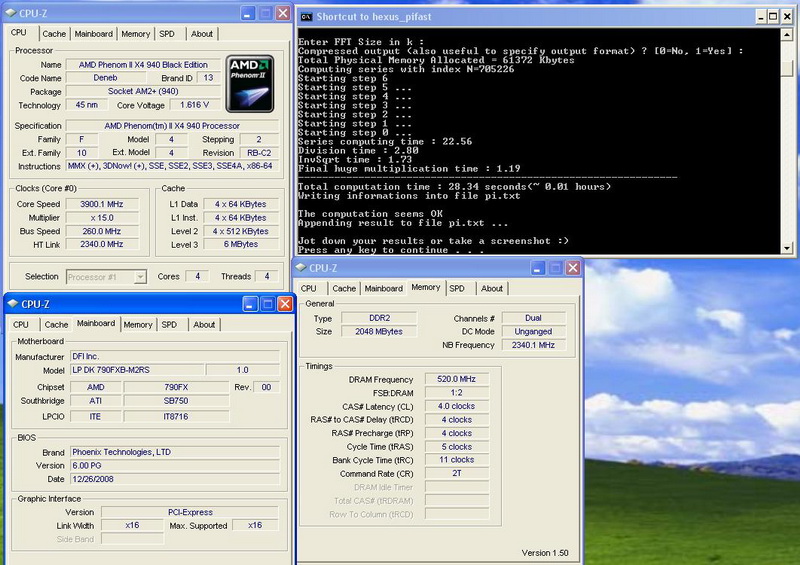Click the CPU-Z title icon in Memory window
This screenshot has height=565, width=800.
click(x=301, y=267)
